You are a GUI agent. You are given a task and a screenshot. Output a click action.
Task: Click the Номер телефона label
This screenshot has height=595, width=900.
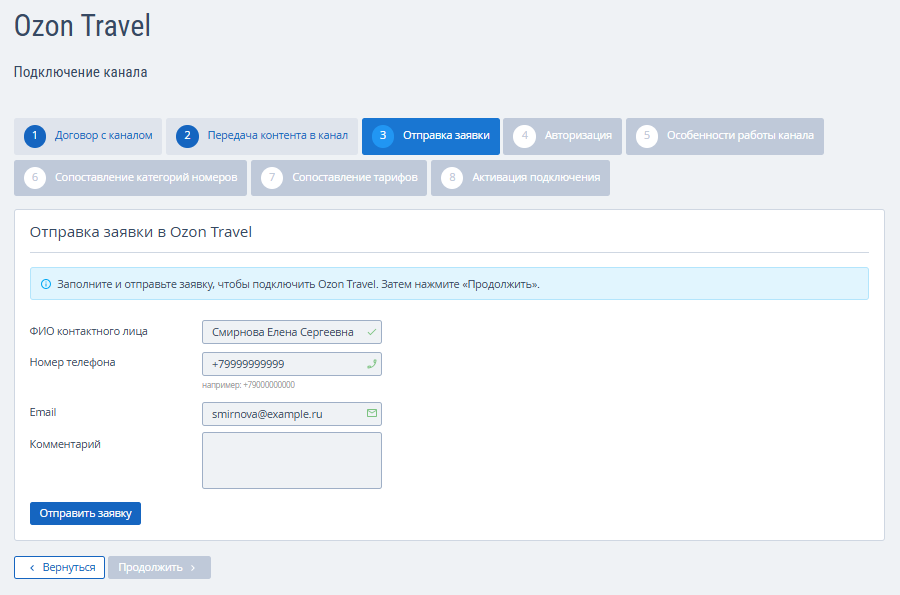click(72, 362)
